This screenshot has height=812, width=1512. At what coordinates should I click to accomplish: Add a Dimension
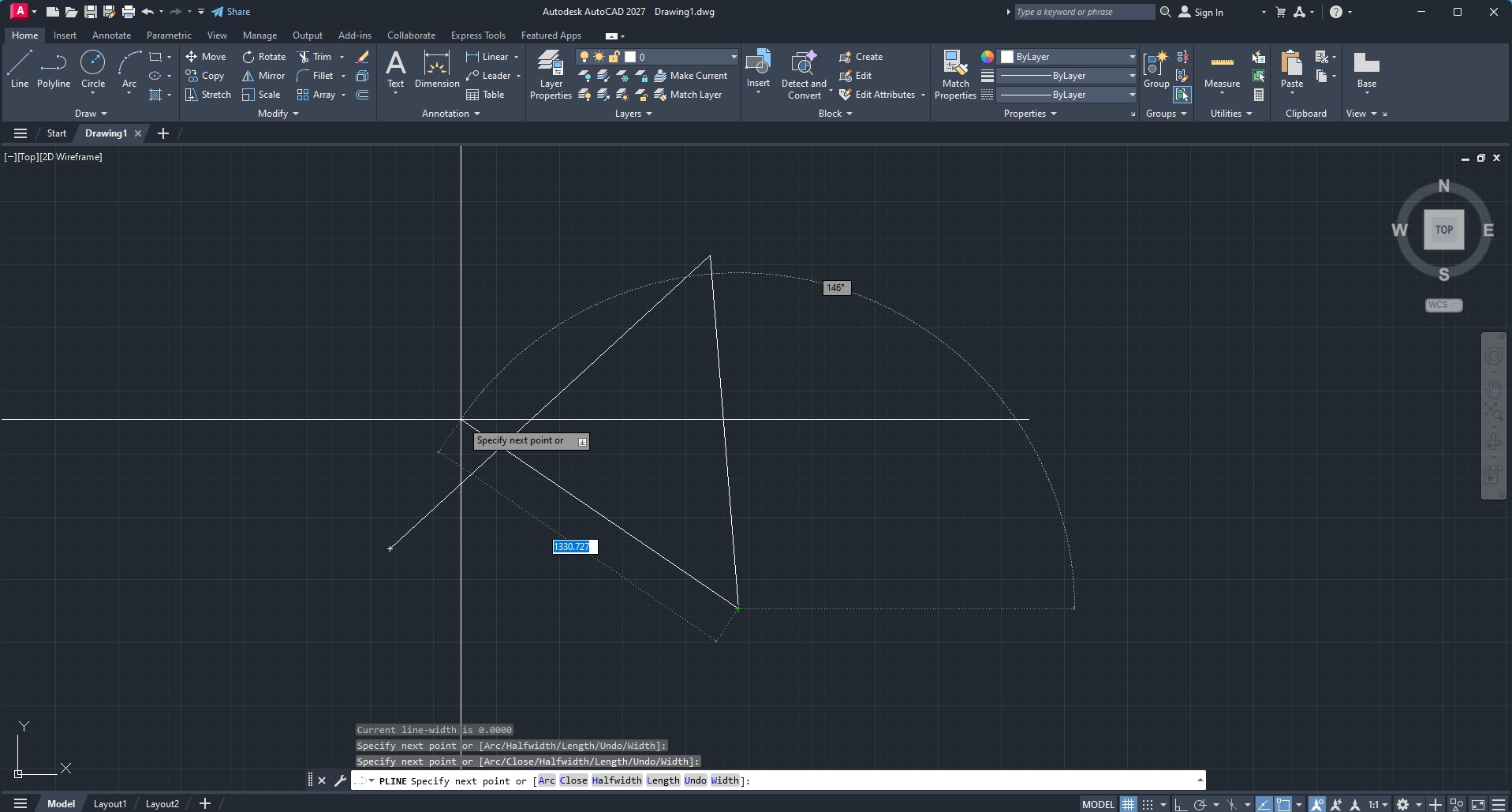coord(437,69)
